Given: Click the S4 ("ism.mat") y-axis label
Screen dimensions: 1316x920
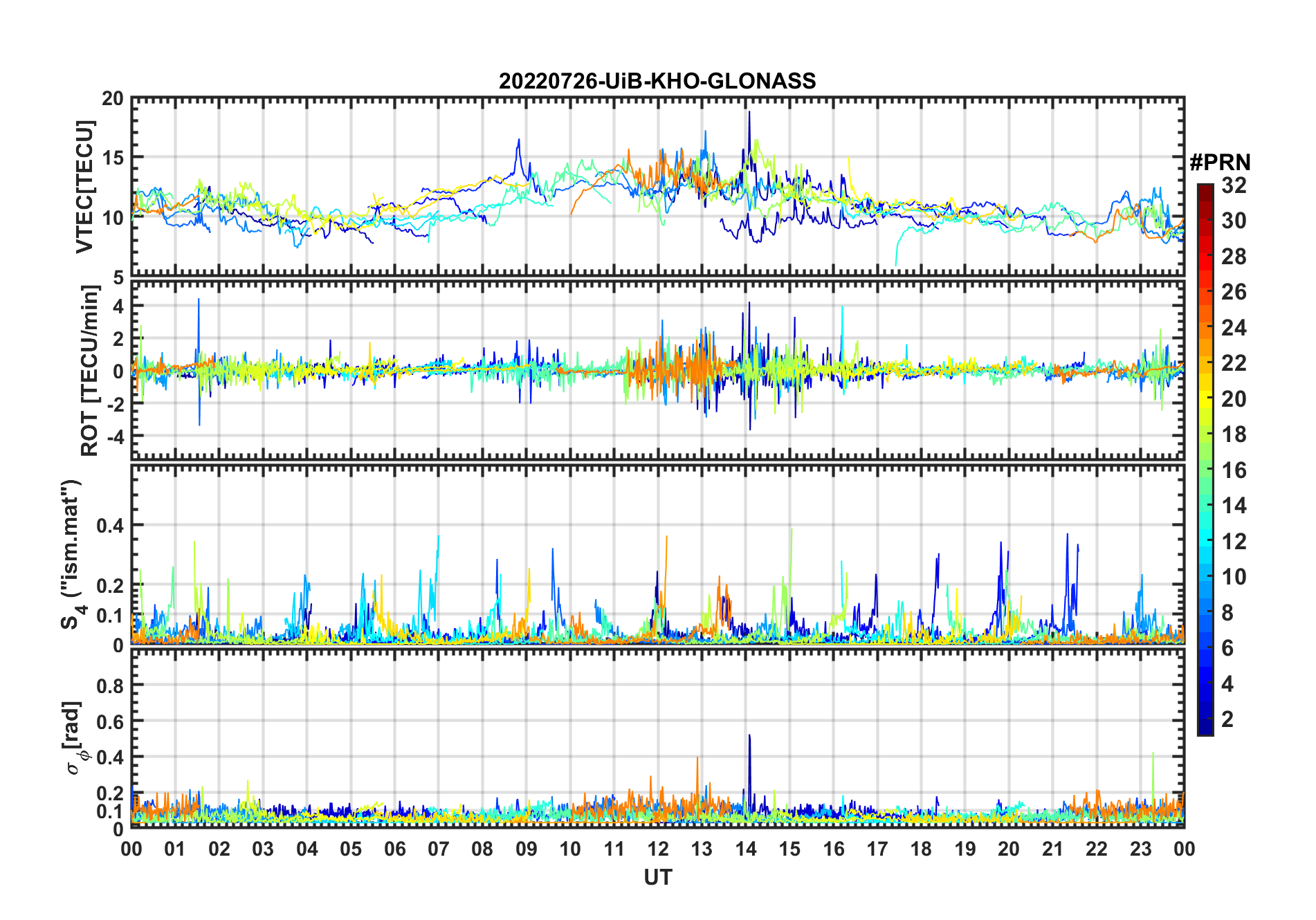Looking at the screenshot, I should coord(72,554).
